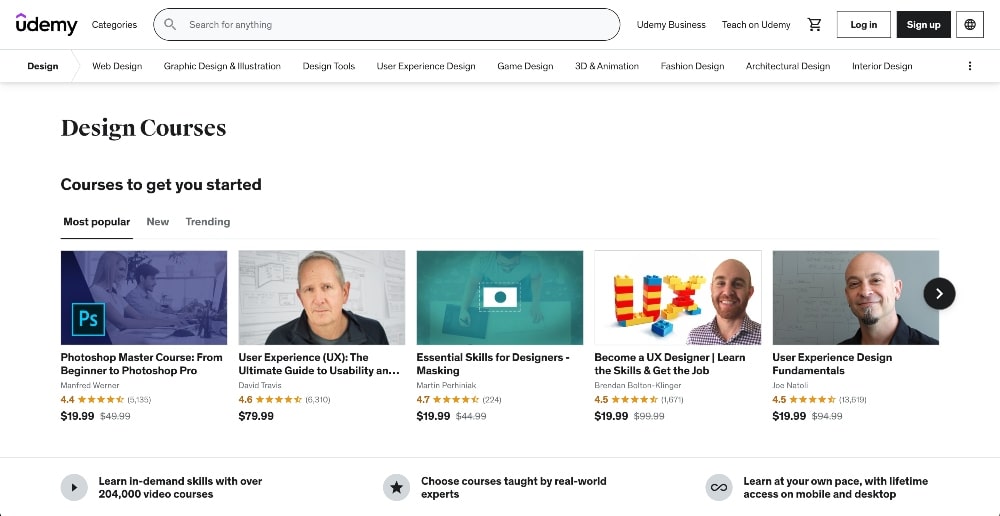Select Design in category bar
Screen dimensions: 1000x516
(43, 66)
